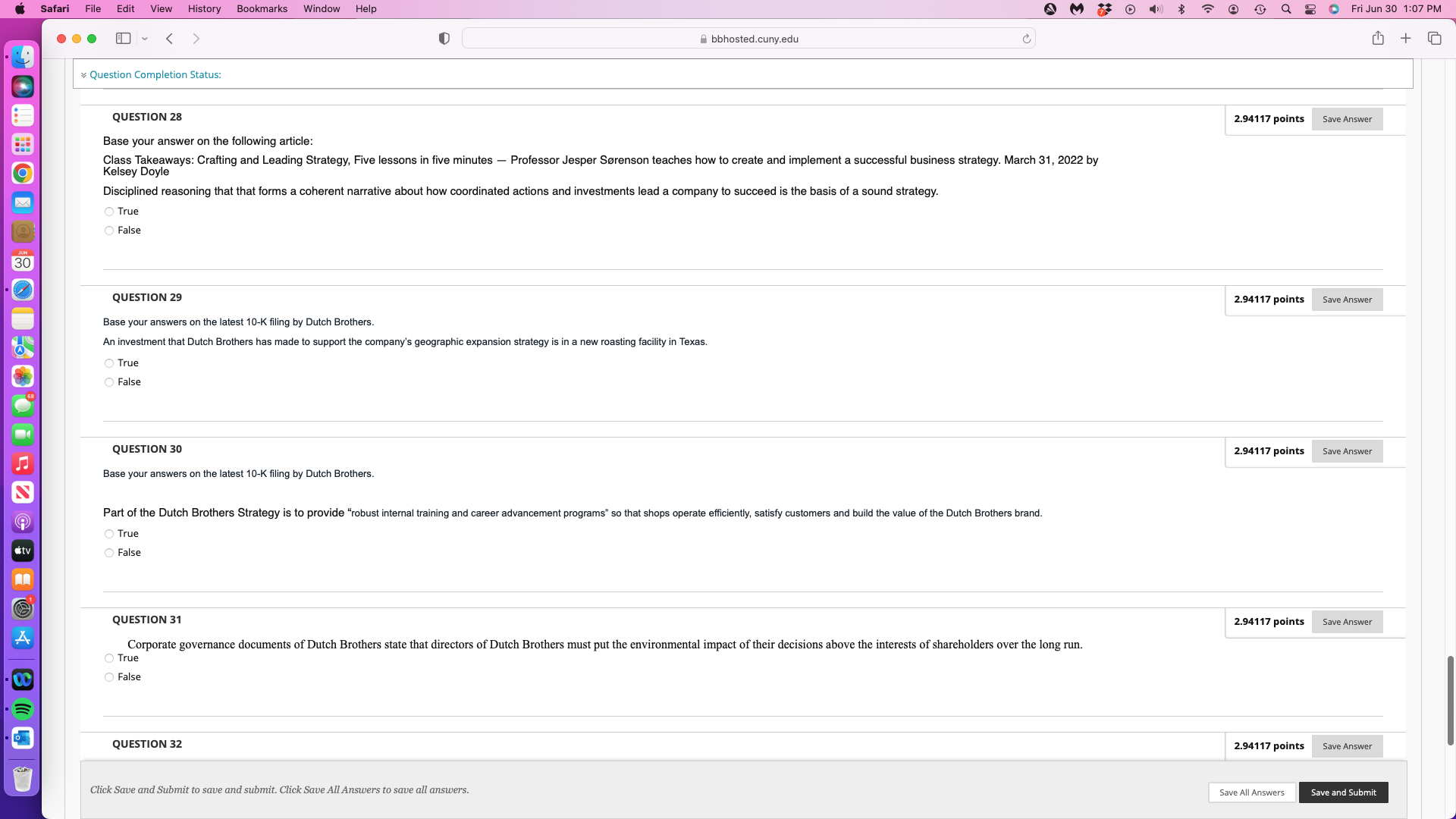Viewport: 1456px width, 819px height.
Task: Click Save Answer for Question 29
Action: tap(1347, 300)
